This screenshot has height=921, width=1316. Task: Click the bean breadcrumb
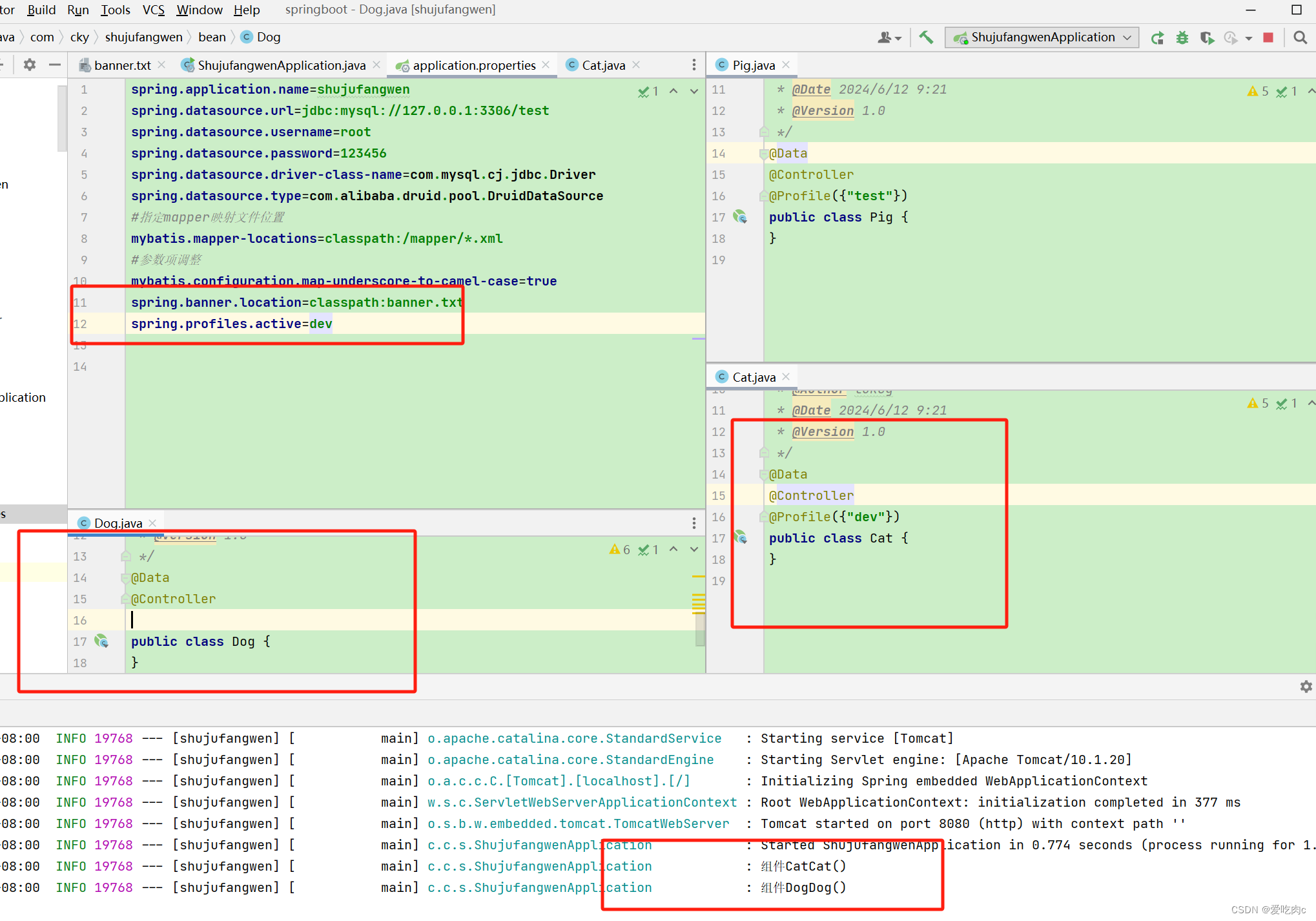(x=212, y=37)
